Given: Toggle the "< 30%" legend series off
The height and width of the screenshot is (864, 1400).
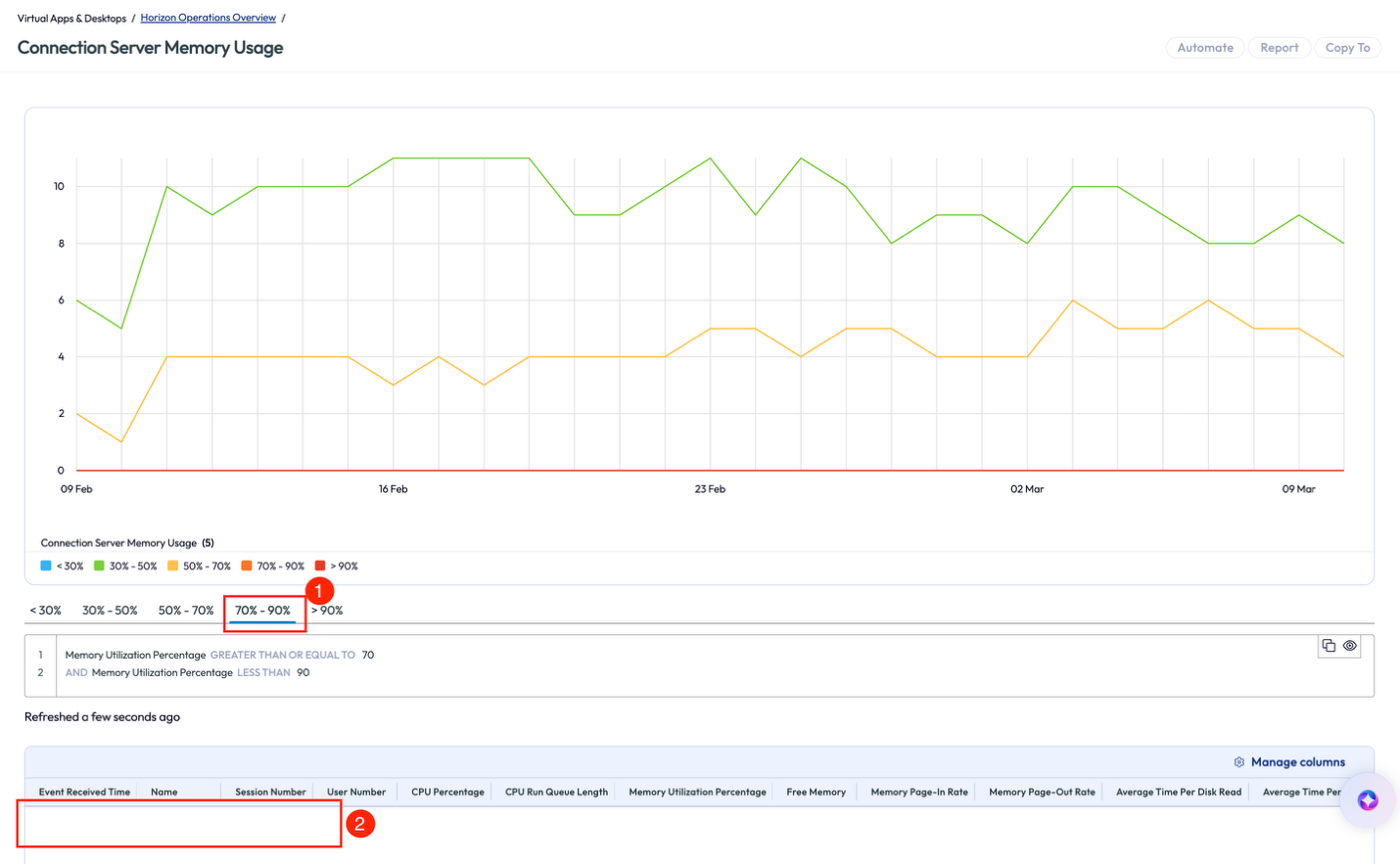Looking at the screenshot, I should point(59,566).
